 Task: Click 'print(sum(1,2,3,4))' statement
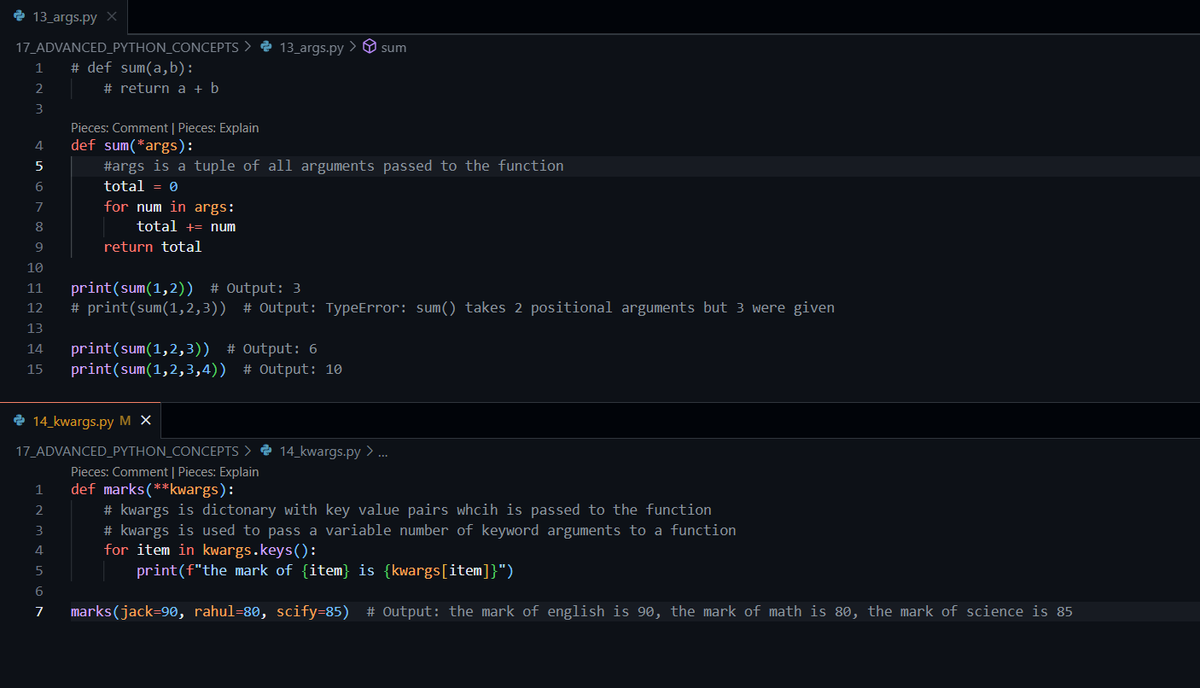tap(148, 369)
